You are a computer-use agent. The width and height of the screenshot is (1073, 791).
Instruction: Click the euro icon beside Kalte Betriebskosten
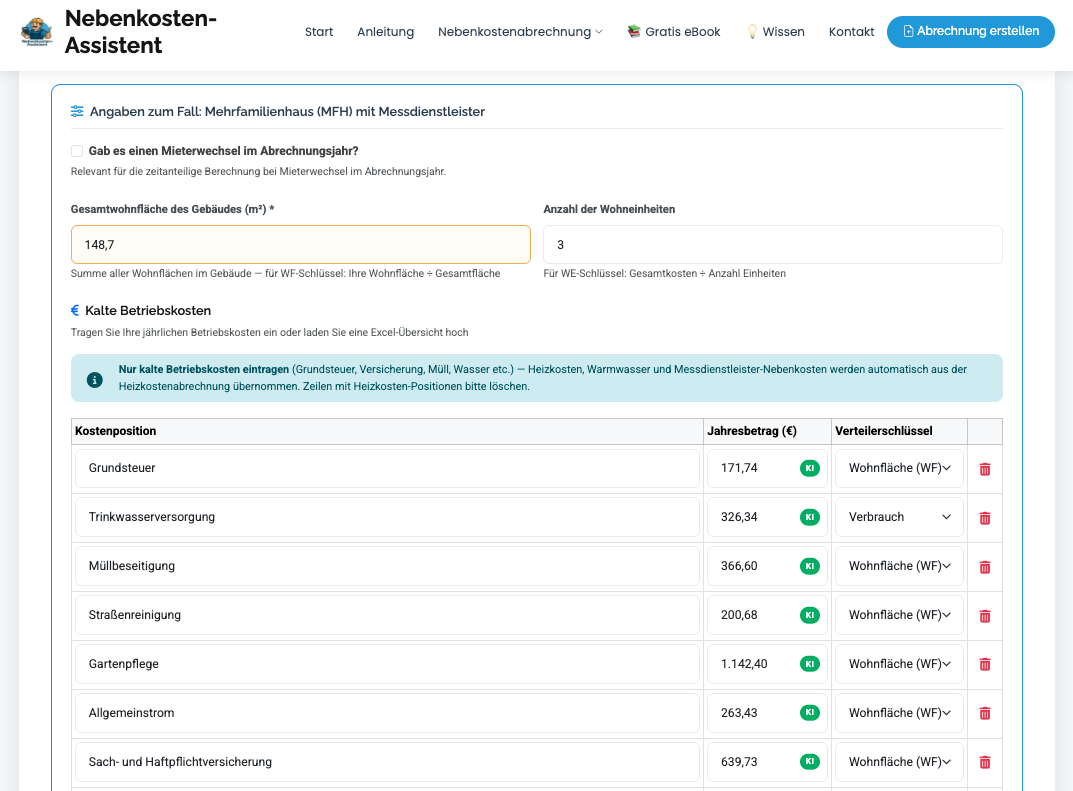75,311
